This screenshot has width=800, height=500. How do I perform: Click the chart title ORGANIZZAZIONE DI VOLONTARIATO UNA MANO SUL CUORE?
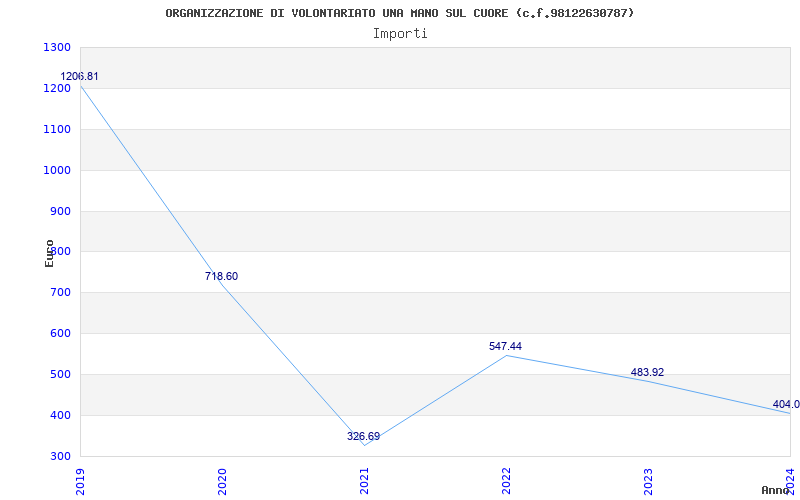[399, 13]
